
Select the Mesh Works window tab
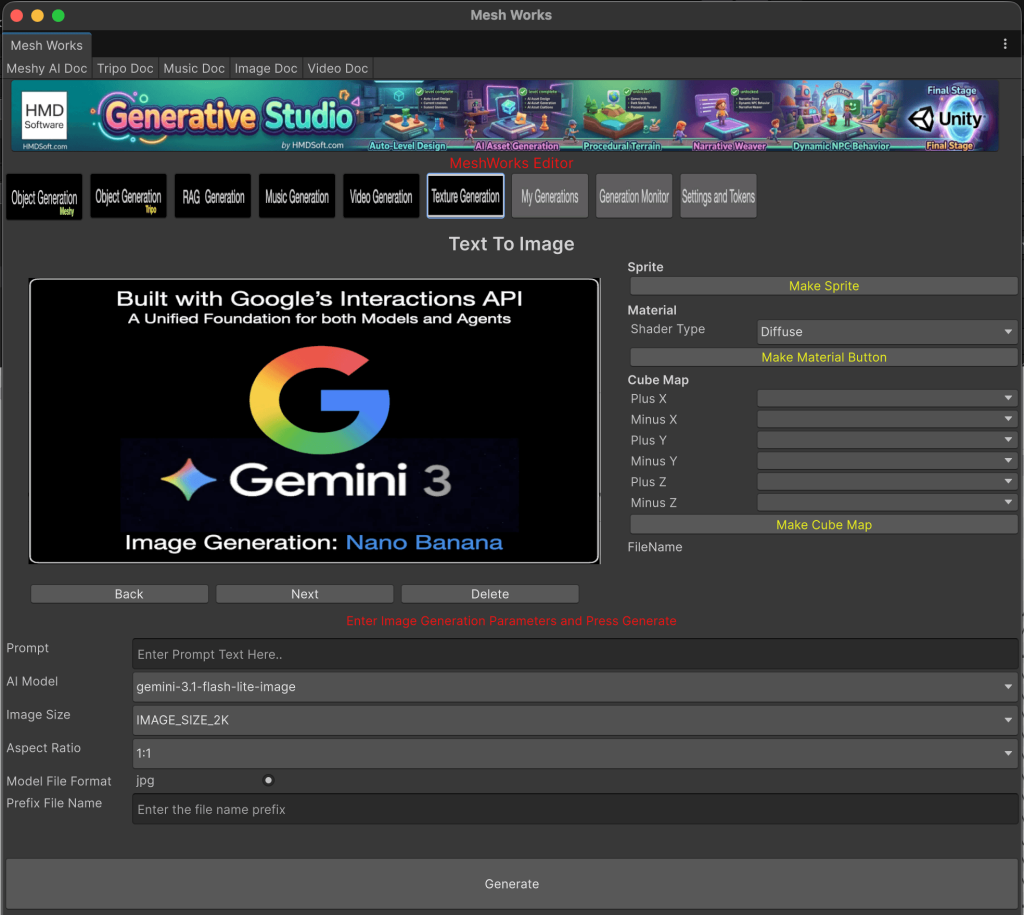(47, 45)
